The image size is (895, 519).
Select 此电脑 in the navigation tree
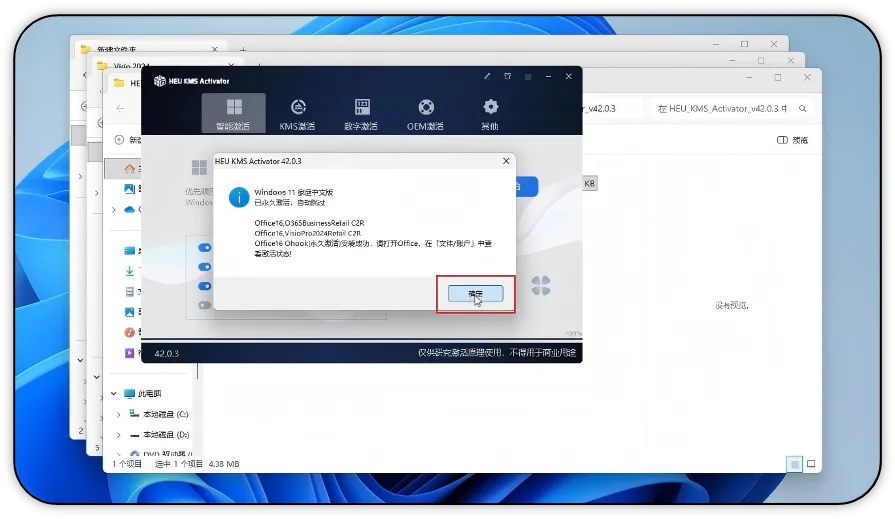[x=149, y=393]
